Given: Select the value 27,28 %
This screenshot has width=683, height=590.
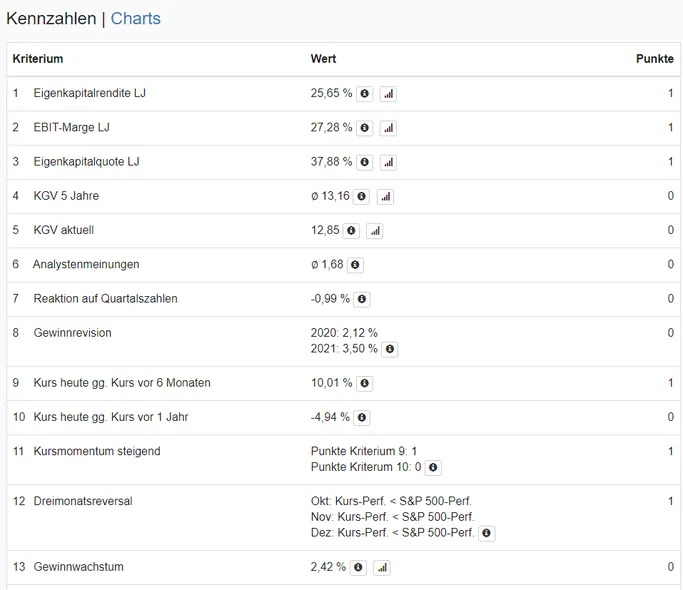Looking at the screenshot, I should 331,128.
